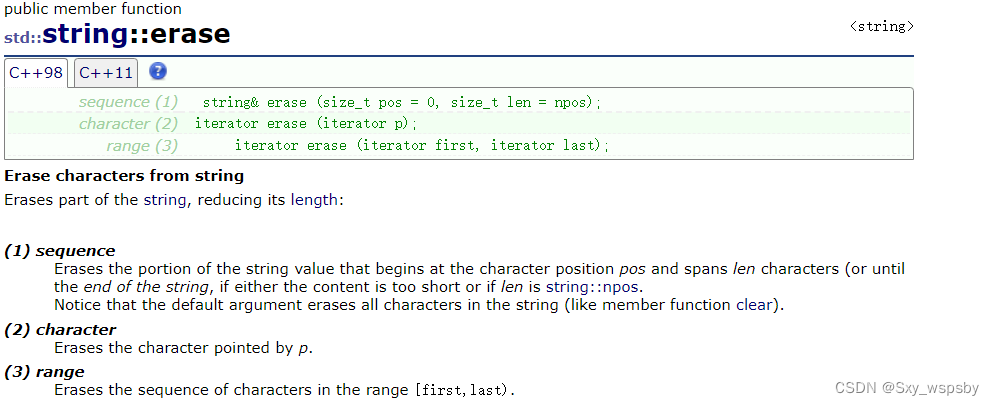Select the 'range (3)' prototype label
This screenshot has width=994, height=405.
click(141, 146)
